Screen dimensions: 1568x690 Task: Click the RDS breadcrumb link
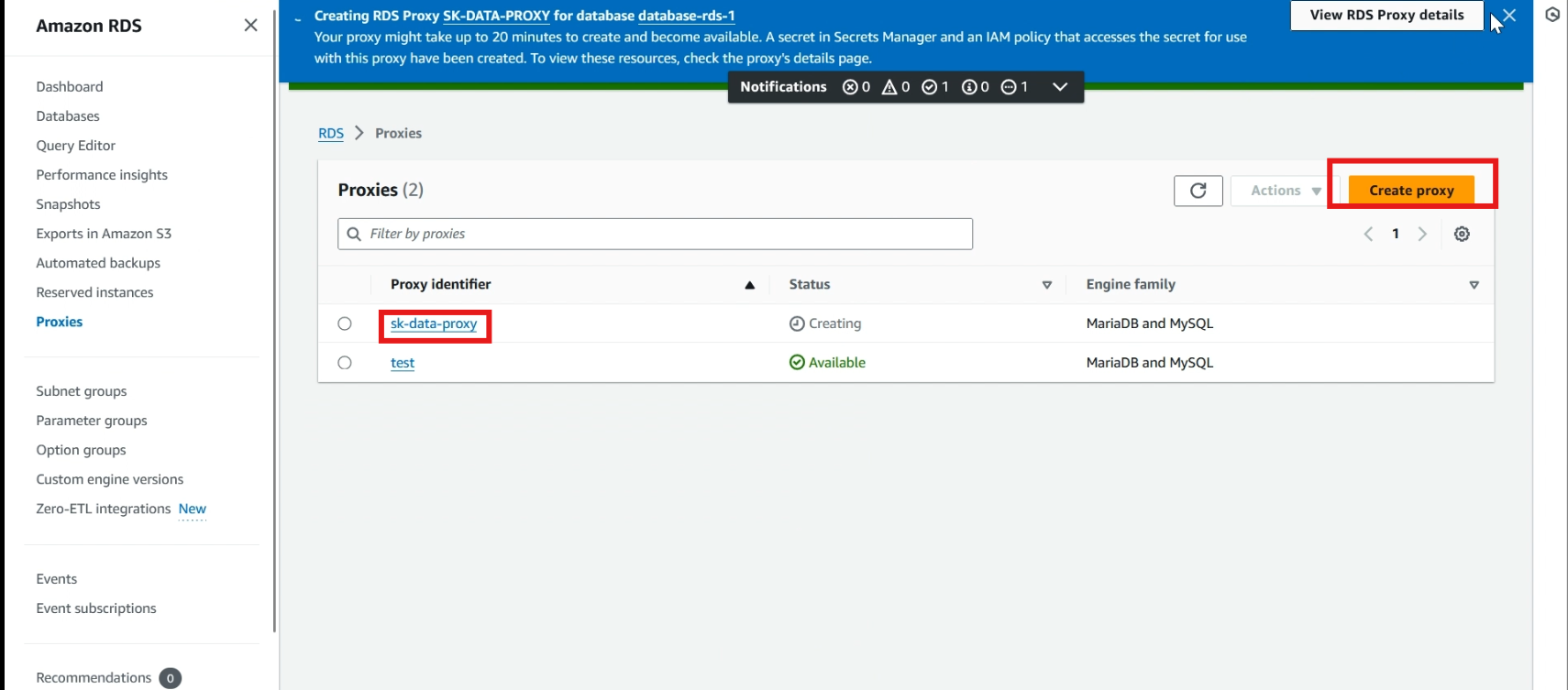331,134
